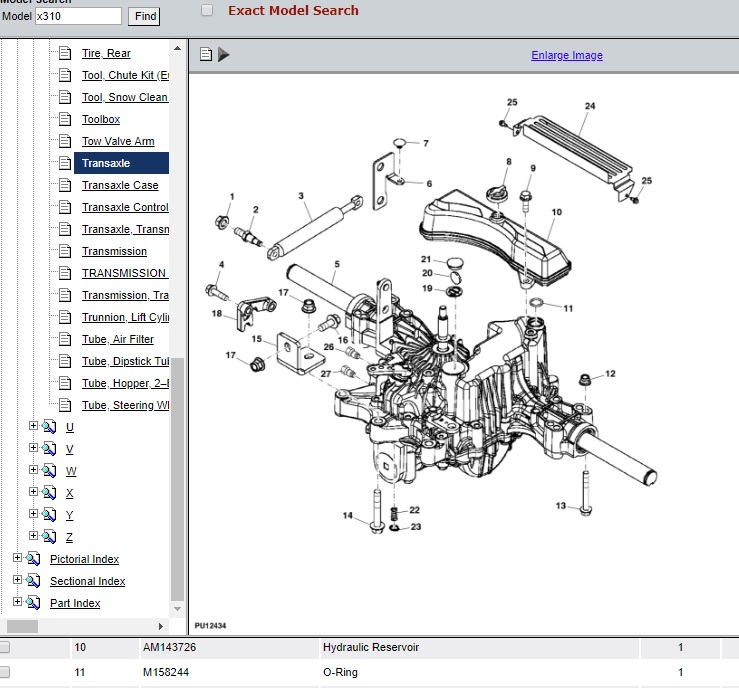The image size is (739, 688).
Task: Expand the Z tree node
Action: pos(33,535)
